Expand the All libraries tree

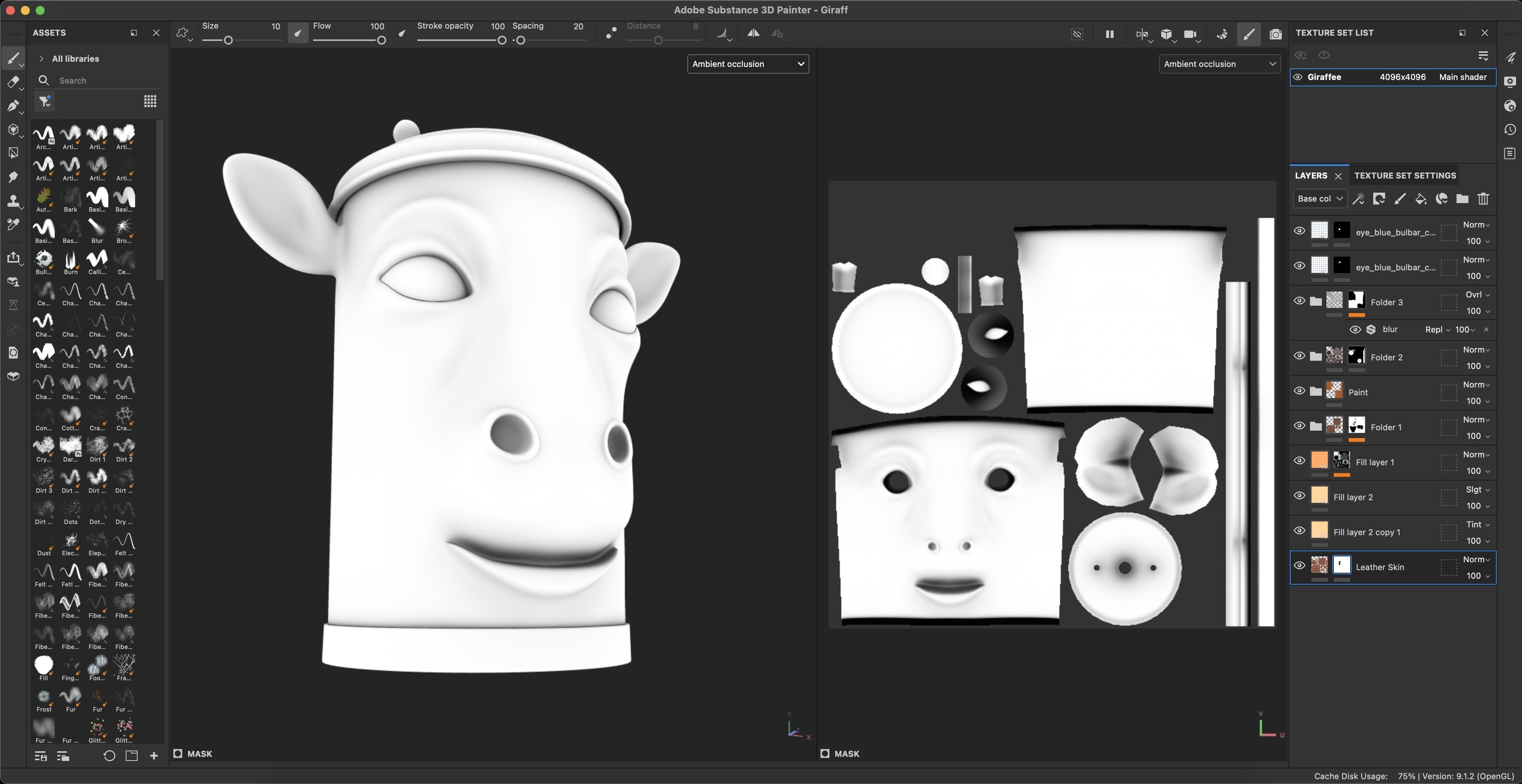click(x=41, y=58)
